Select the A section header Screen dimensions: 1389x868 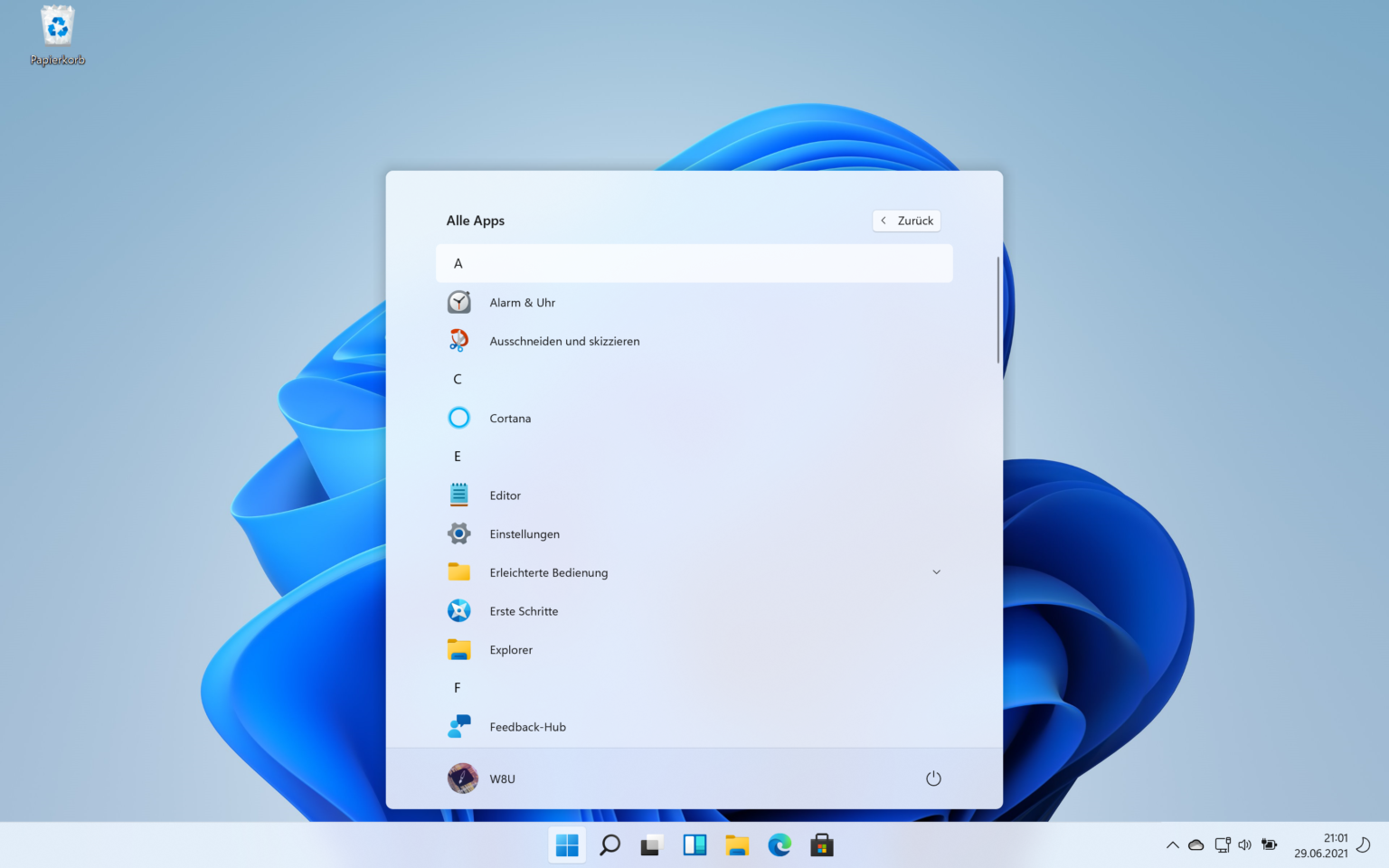[458, 263]
